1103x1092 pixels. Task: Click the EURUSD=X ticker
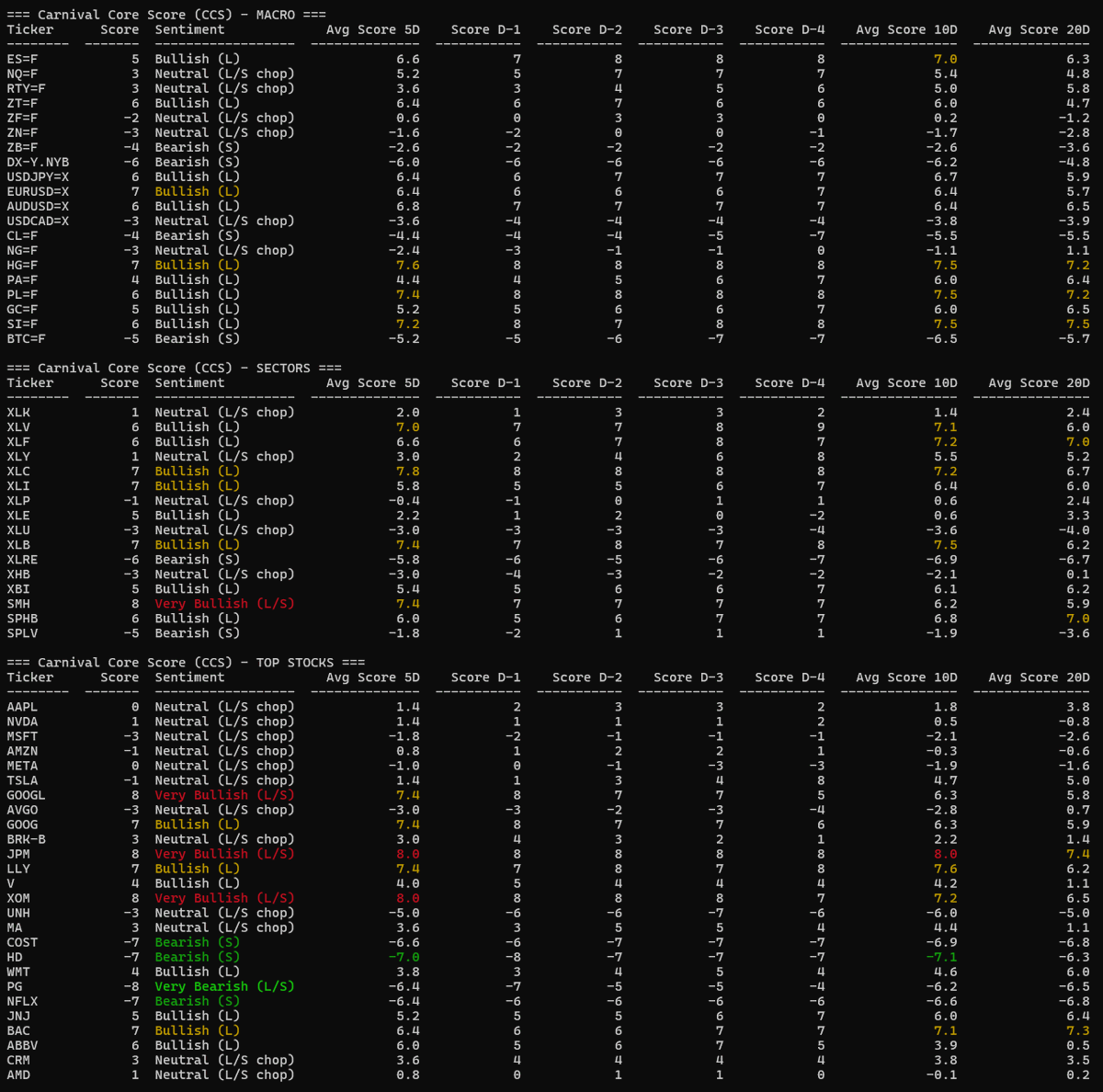point(38,191)
